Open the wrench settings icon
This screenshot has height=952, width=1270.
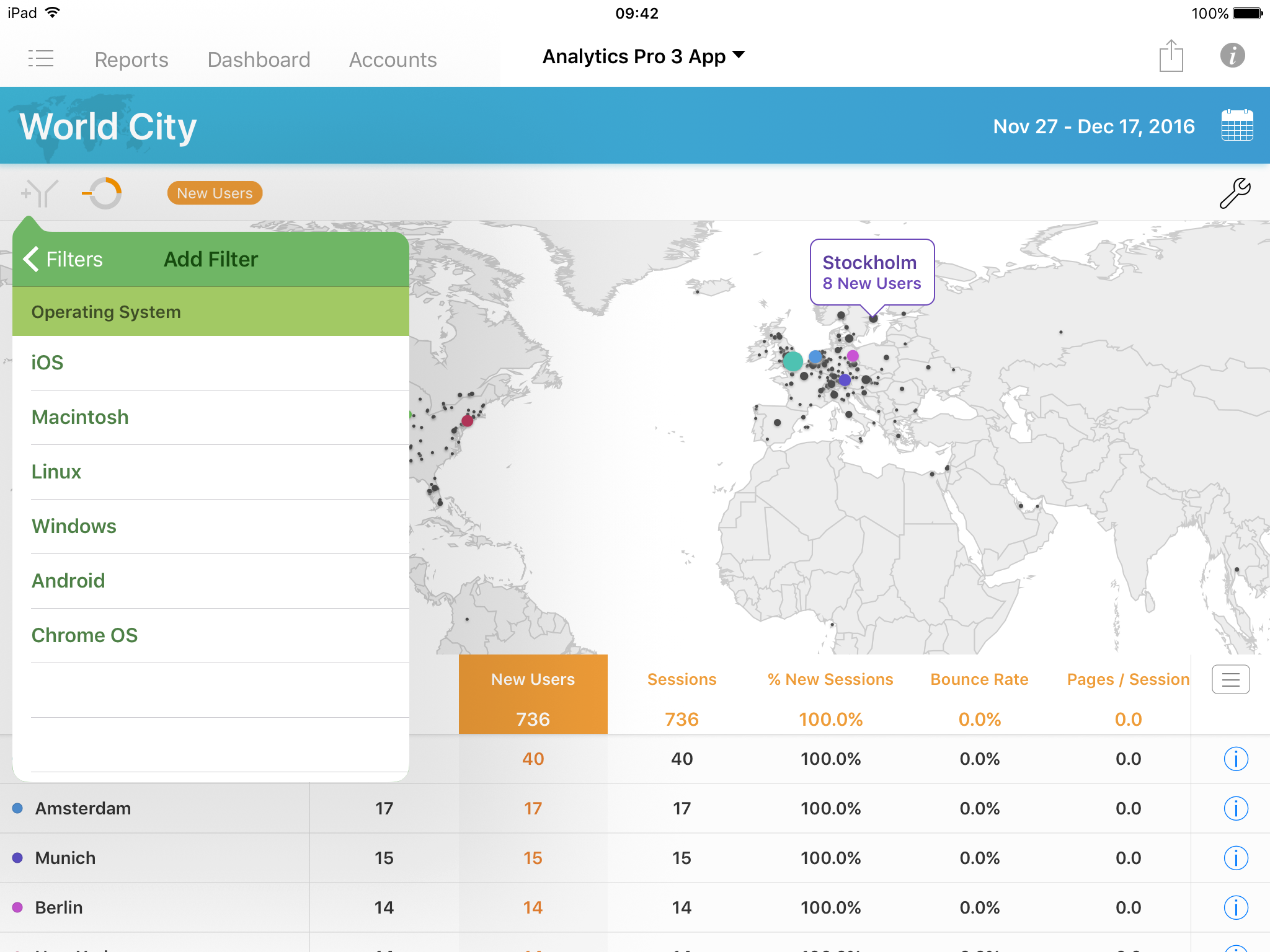tap(1235, 193)
